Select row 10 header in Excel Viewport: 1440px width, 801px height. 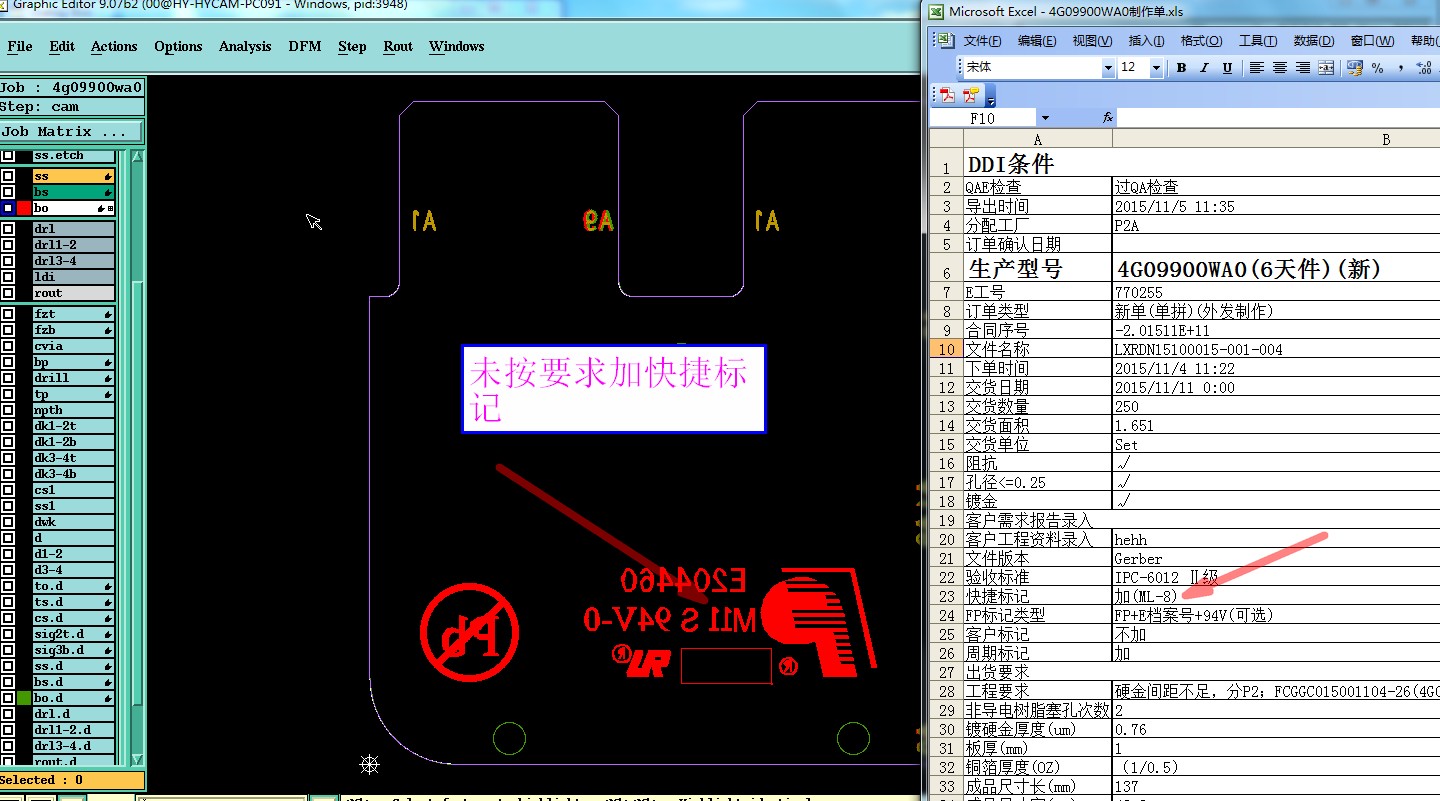click(x=945, y=349)
